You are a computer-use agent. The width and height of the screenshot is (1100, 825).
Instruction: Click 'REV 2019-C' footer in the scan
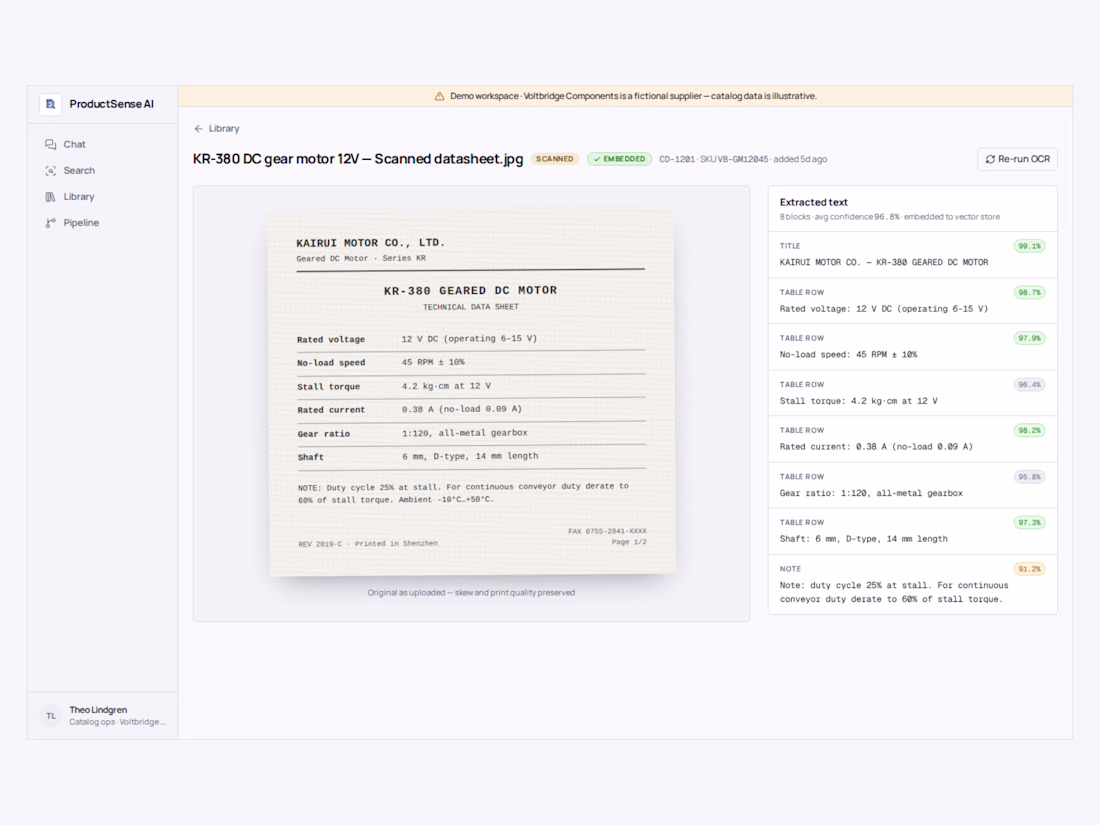[368, 544]
